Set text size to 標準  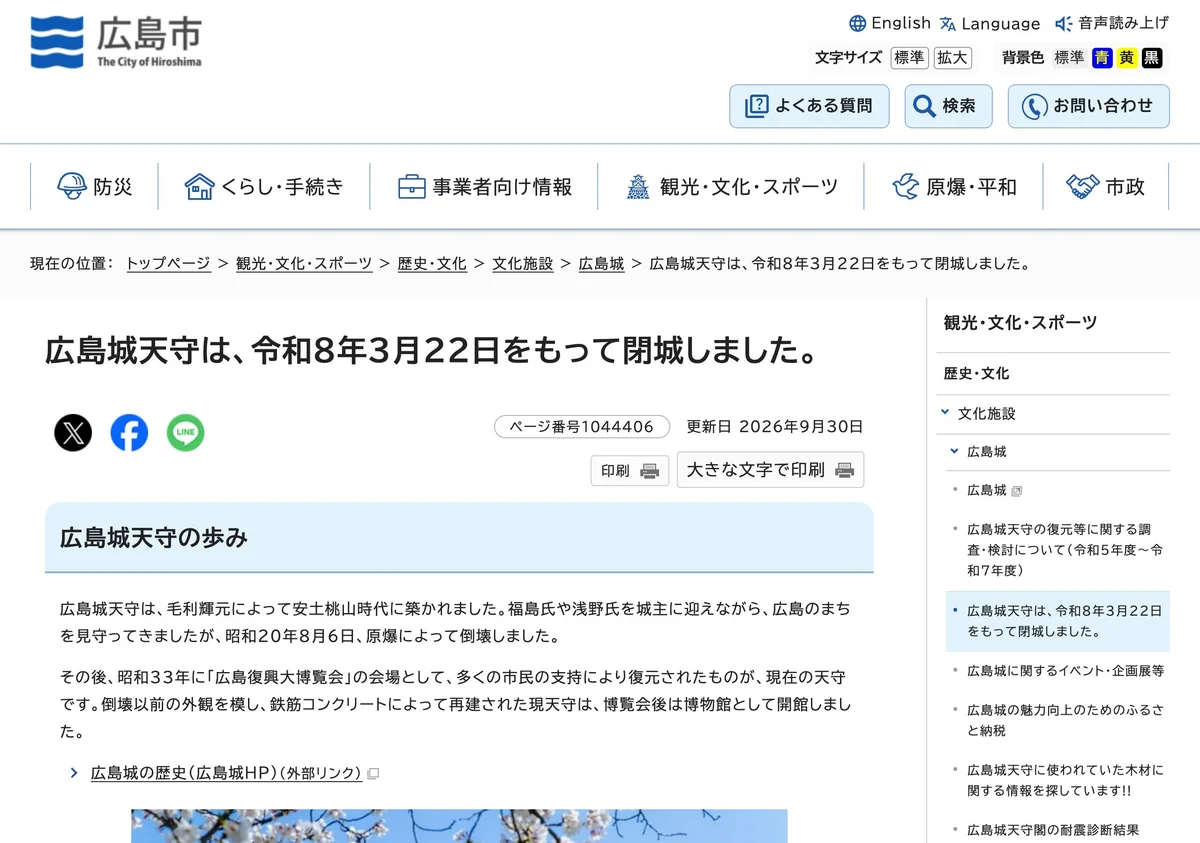coord(909,58)
